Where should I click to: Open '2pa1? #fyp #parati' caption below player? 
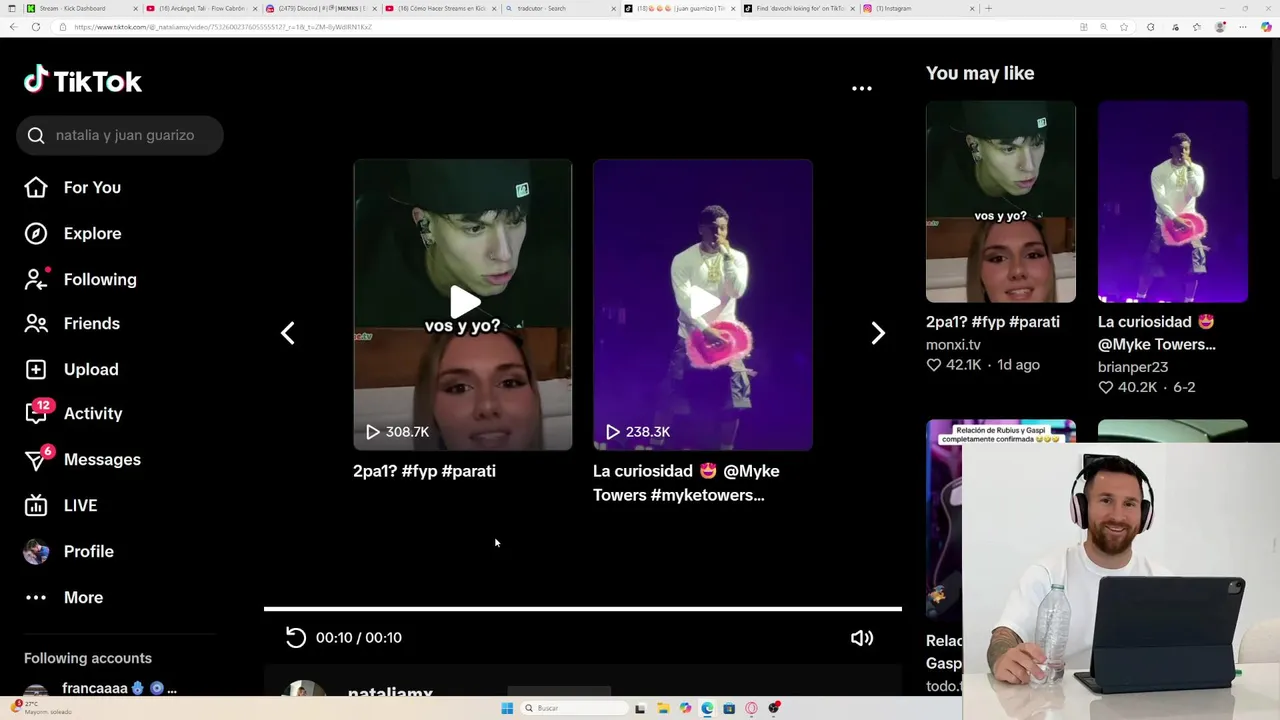click(x=424, y=471)
